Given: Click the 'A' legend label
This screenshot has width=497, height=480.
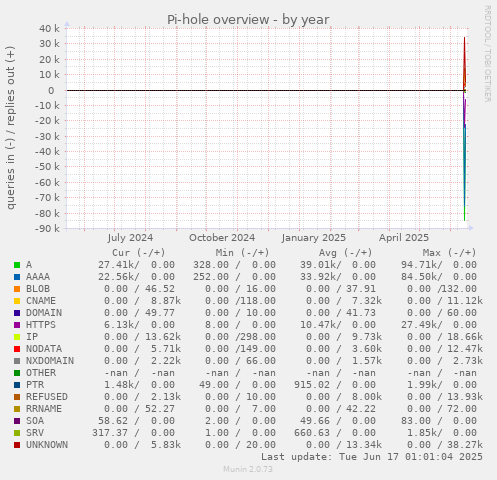Looking at the screenshot, I should (x=29, y=265).
